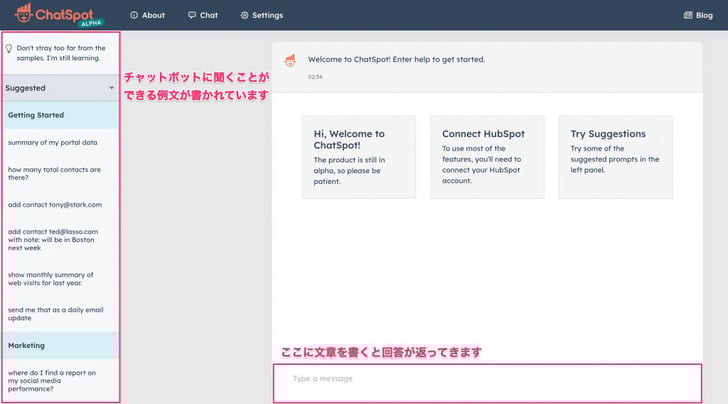This screenshot has width=728, height=404.
Task: Open the Settings menu item
Action: [x=261, y=15]
